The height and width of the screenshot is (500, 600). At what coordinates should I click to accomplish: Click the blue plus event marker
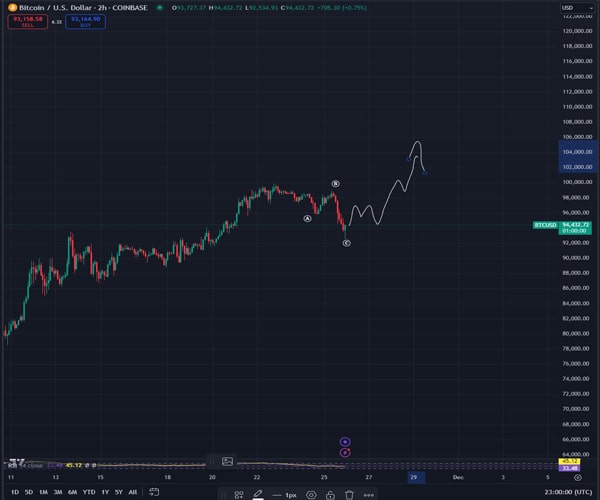coord(345,442)
